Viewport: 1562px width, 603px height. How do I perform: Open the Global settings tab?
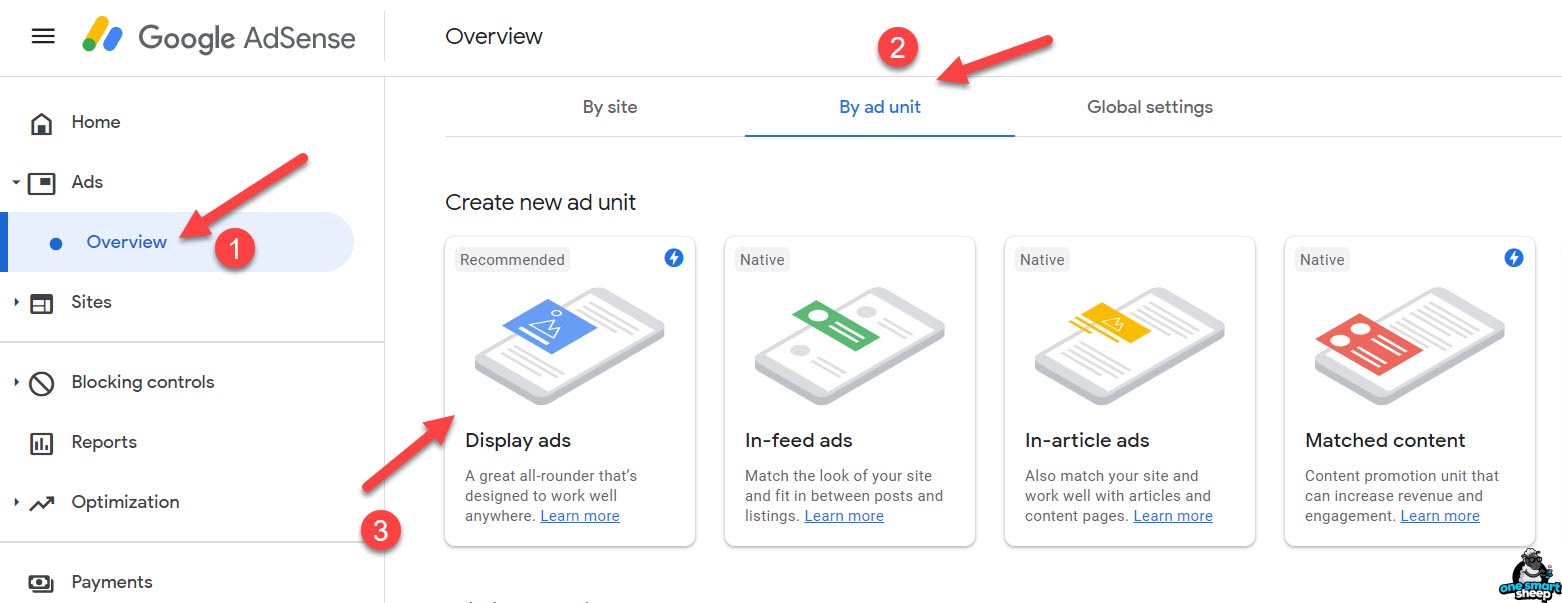click(1150, 107)
